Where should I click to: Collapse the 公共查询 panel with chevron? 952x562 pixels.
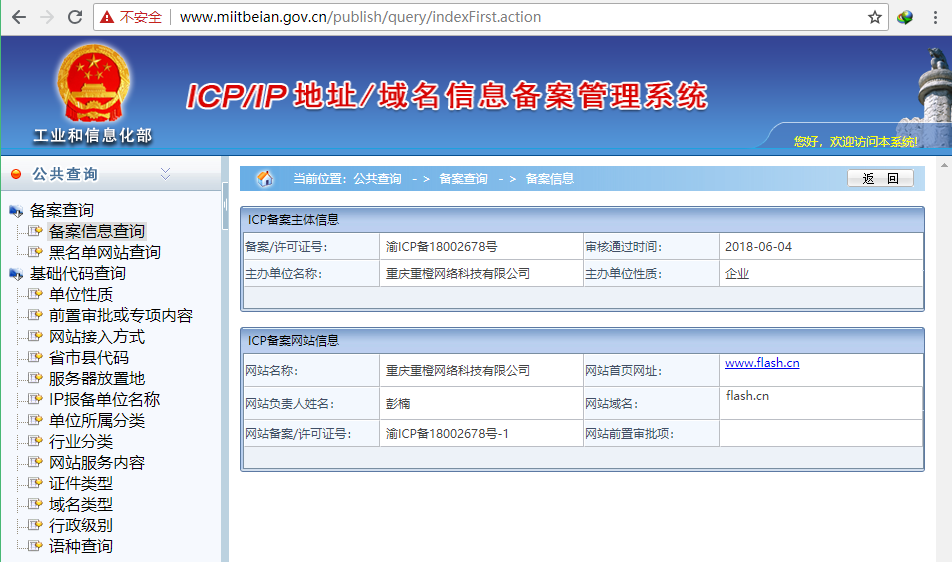[165, 174]
